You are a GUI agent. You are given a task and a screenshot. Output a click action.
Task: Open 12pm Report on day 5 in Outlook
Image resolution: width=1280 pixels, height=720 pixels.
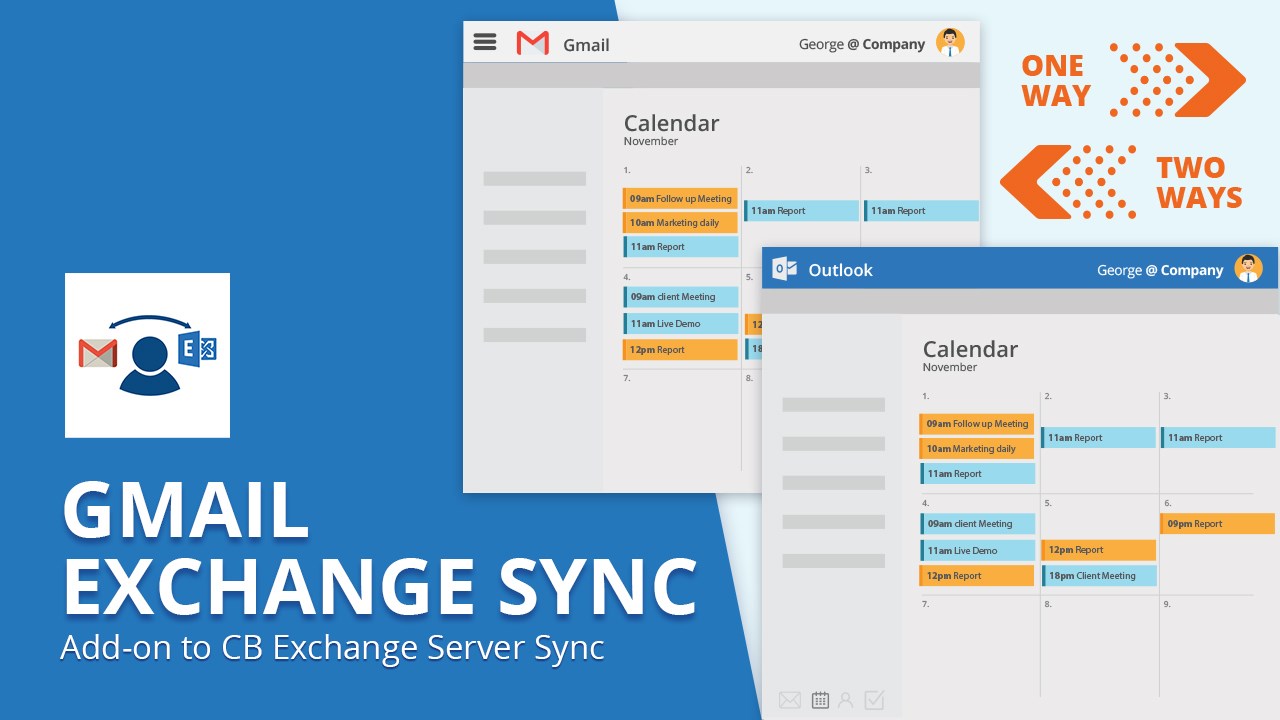(1098, 550)
